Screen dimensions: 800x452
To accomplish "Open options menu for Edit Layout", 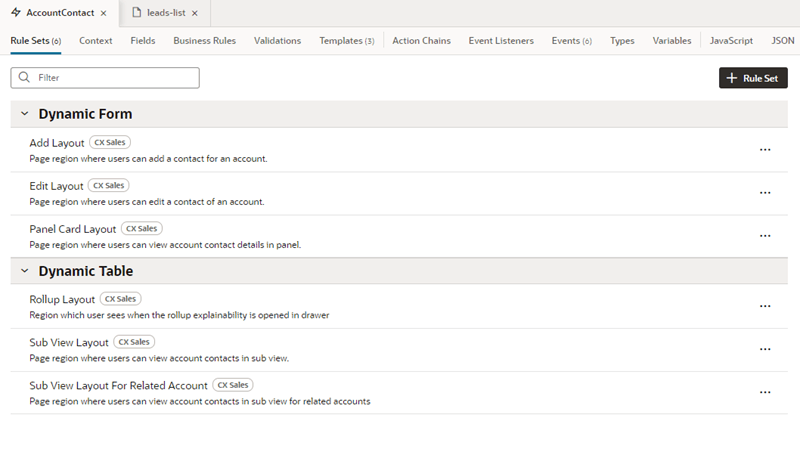I will tap(765, 192).
